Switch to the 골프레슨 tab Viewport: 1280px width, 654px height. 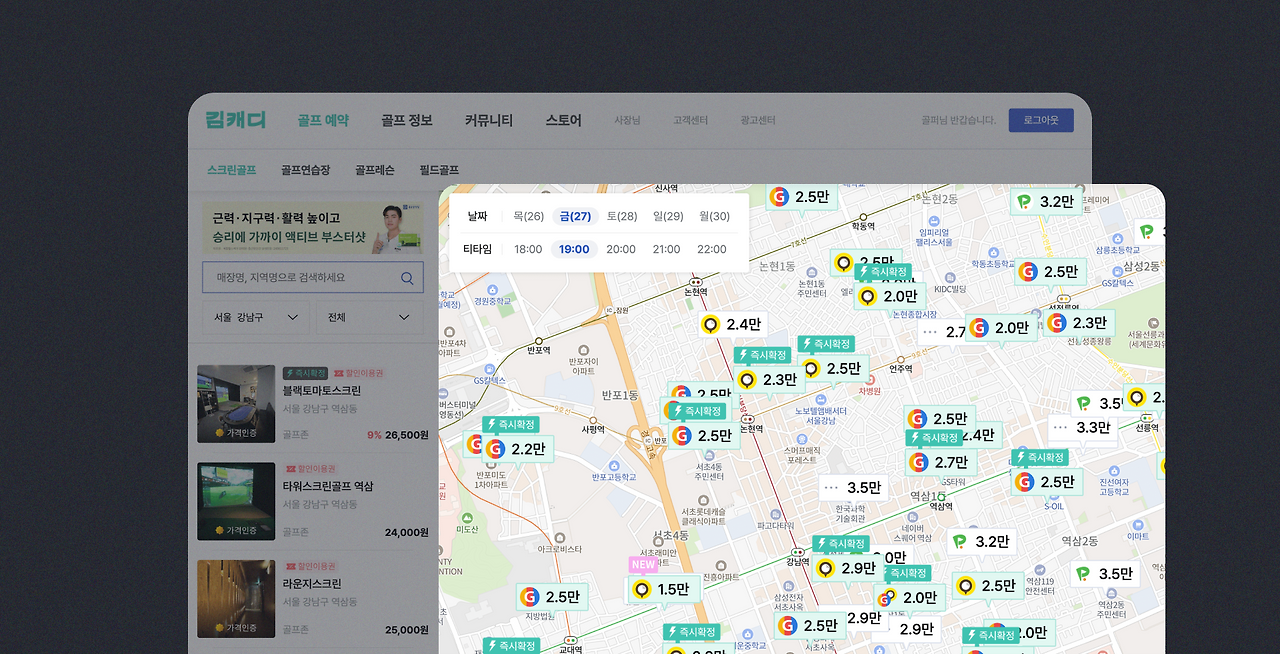tap(375, 170)
